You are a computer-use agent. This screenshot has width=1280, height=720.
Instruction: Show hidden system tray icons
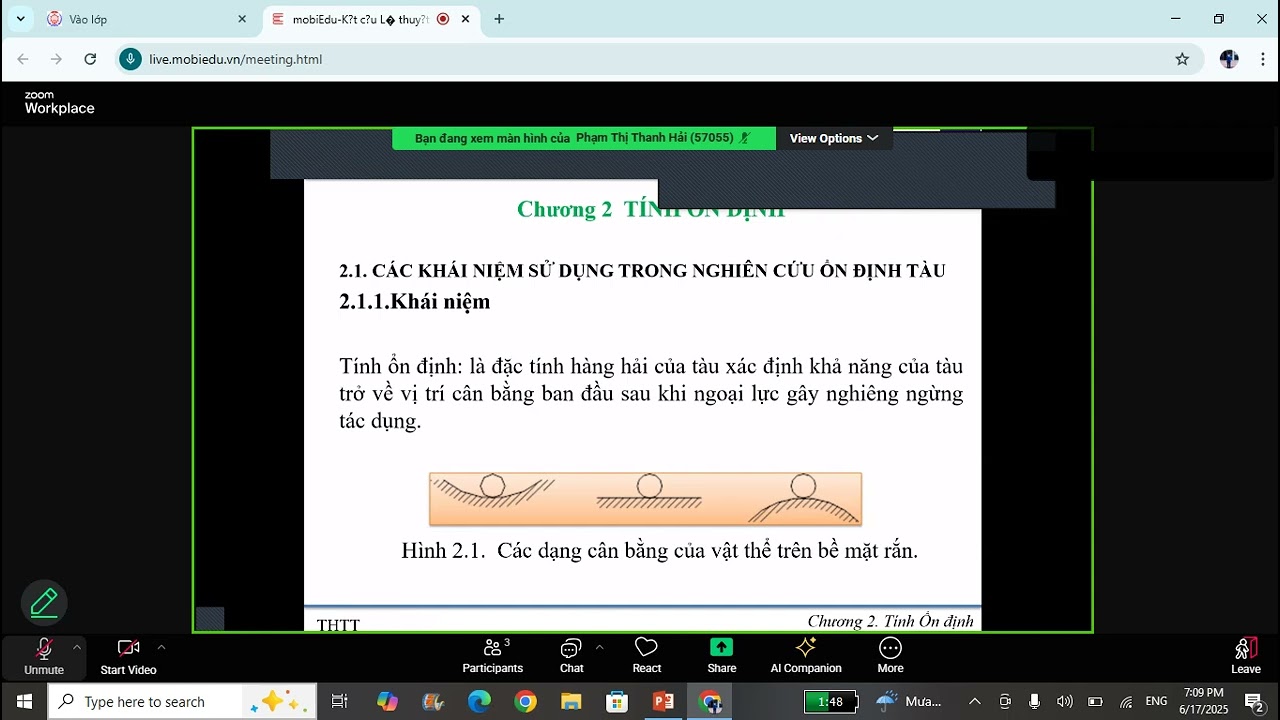coord(975,701)
